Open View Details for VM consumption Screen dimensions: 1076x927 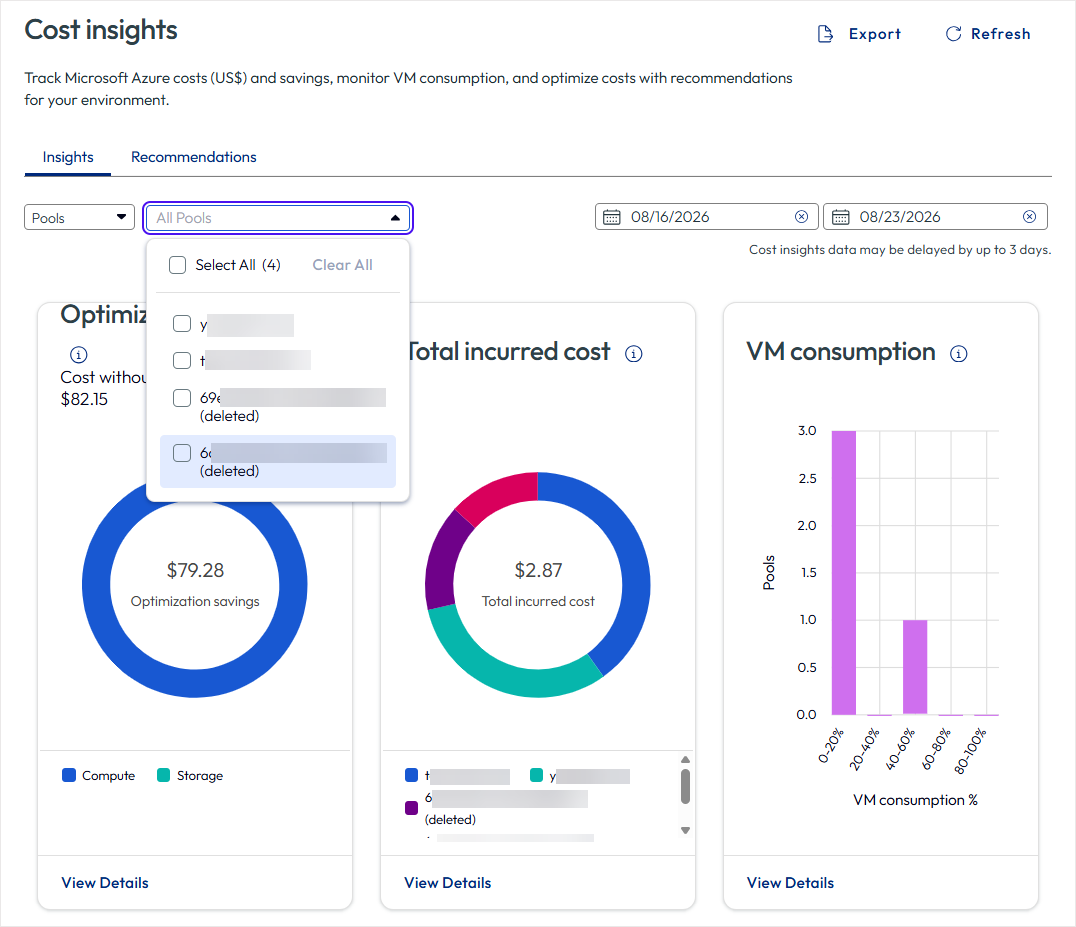(x=791, y=883)
